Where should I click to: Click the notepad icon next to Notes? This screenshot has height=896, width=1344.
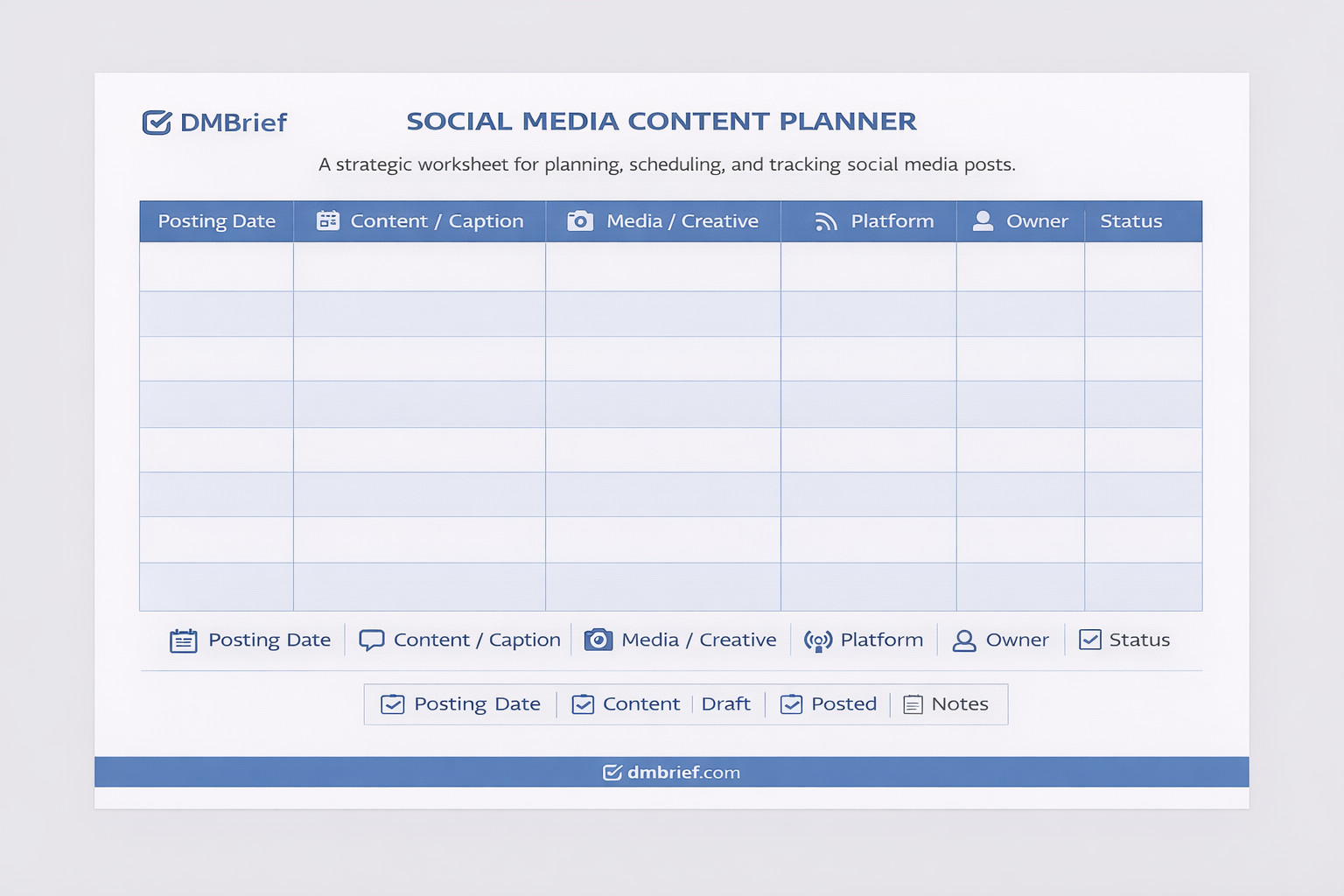(x=913, y=704)
